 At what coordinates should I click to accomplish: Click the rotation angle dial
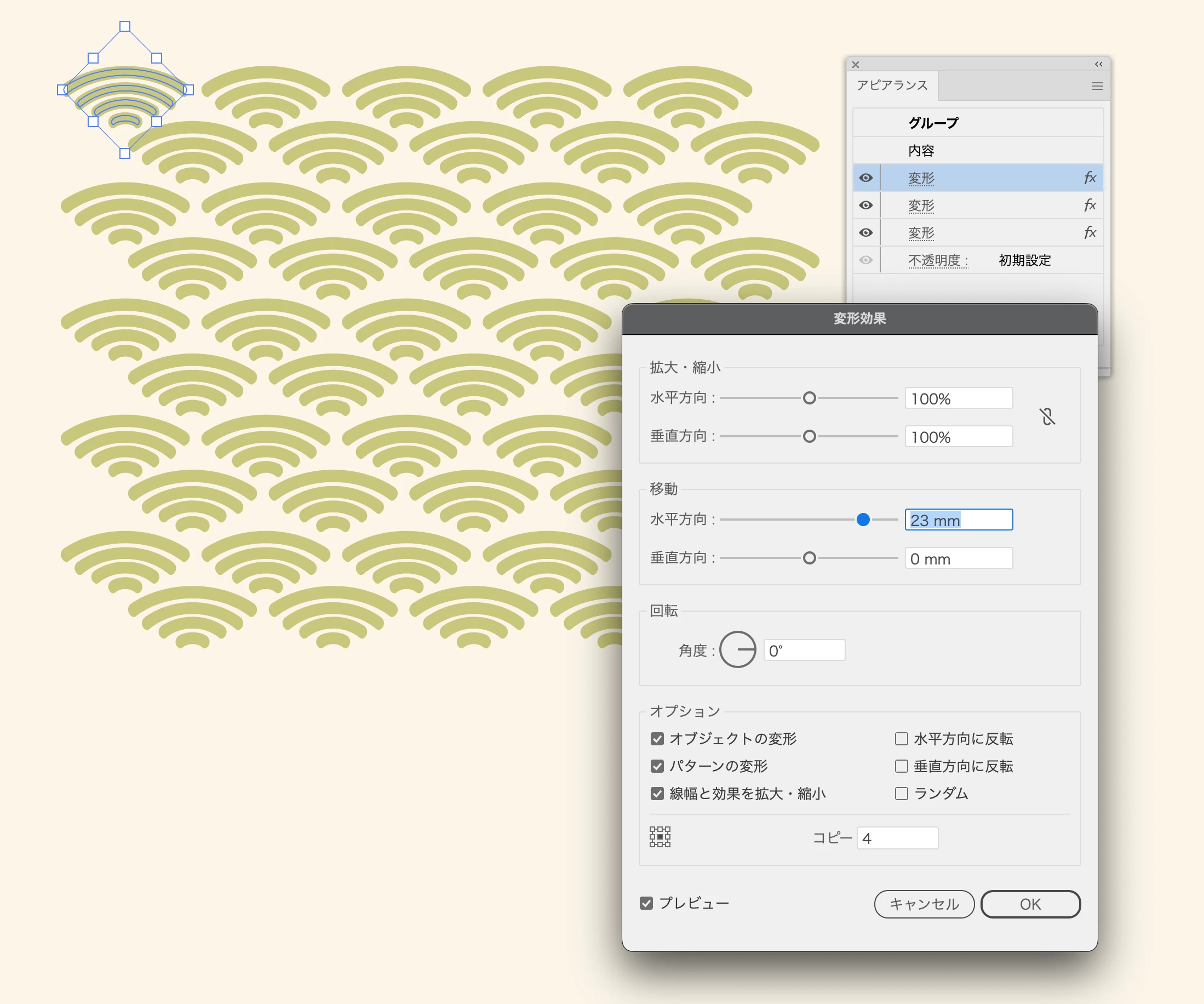[x=738, y=649]
